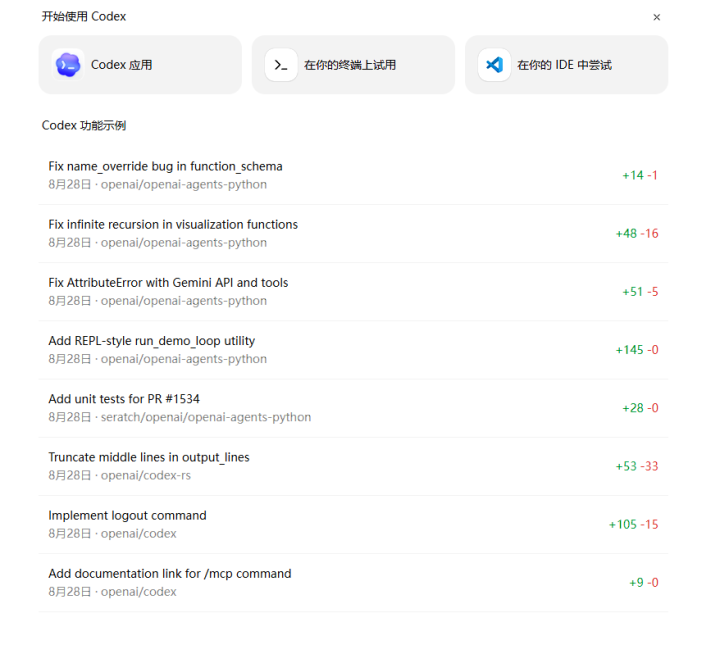
Task: Choose 在你的 IDE 中尝试 option
Action: (x=564, y=65)
